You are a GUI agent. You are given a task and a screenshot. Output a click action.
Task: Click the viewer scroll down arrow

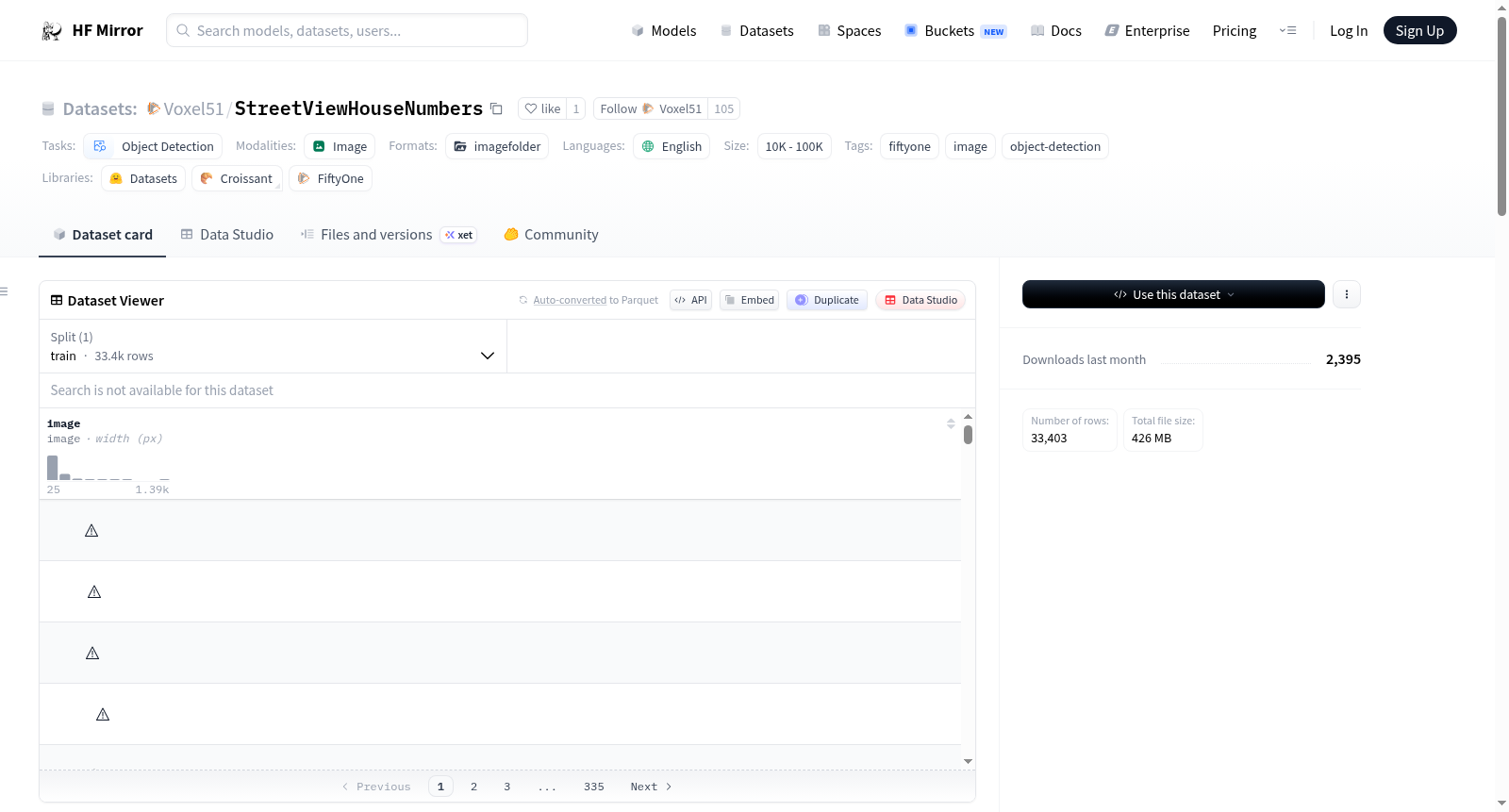[968, 761]
